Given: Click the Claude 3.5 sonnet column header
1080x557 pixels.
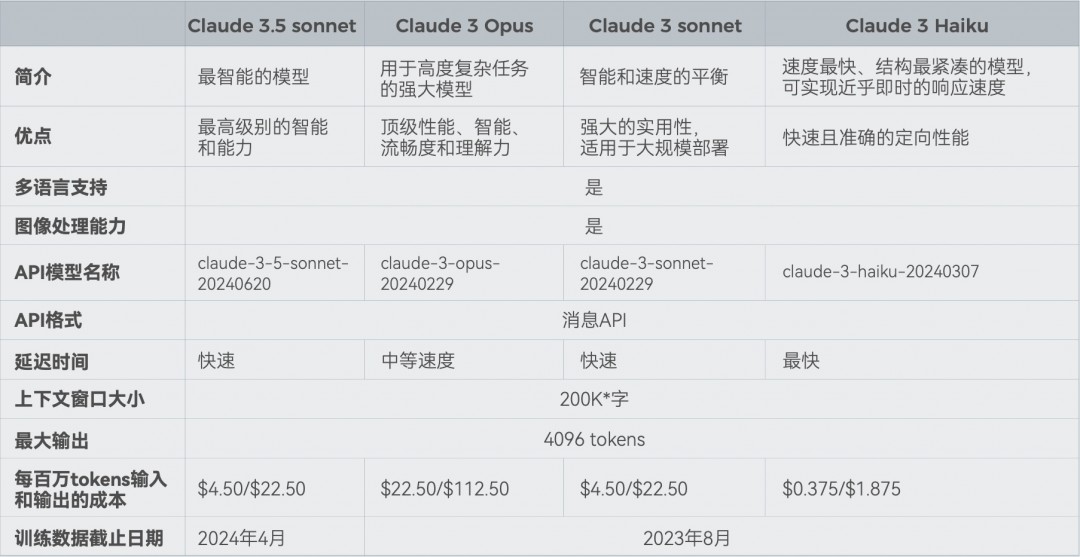Looking at the screenshot, I should pos(272,26).
